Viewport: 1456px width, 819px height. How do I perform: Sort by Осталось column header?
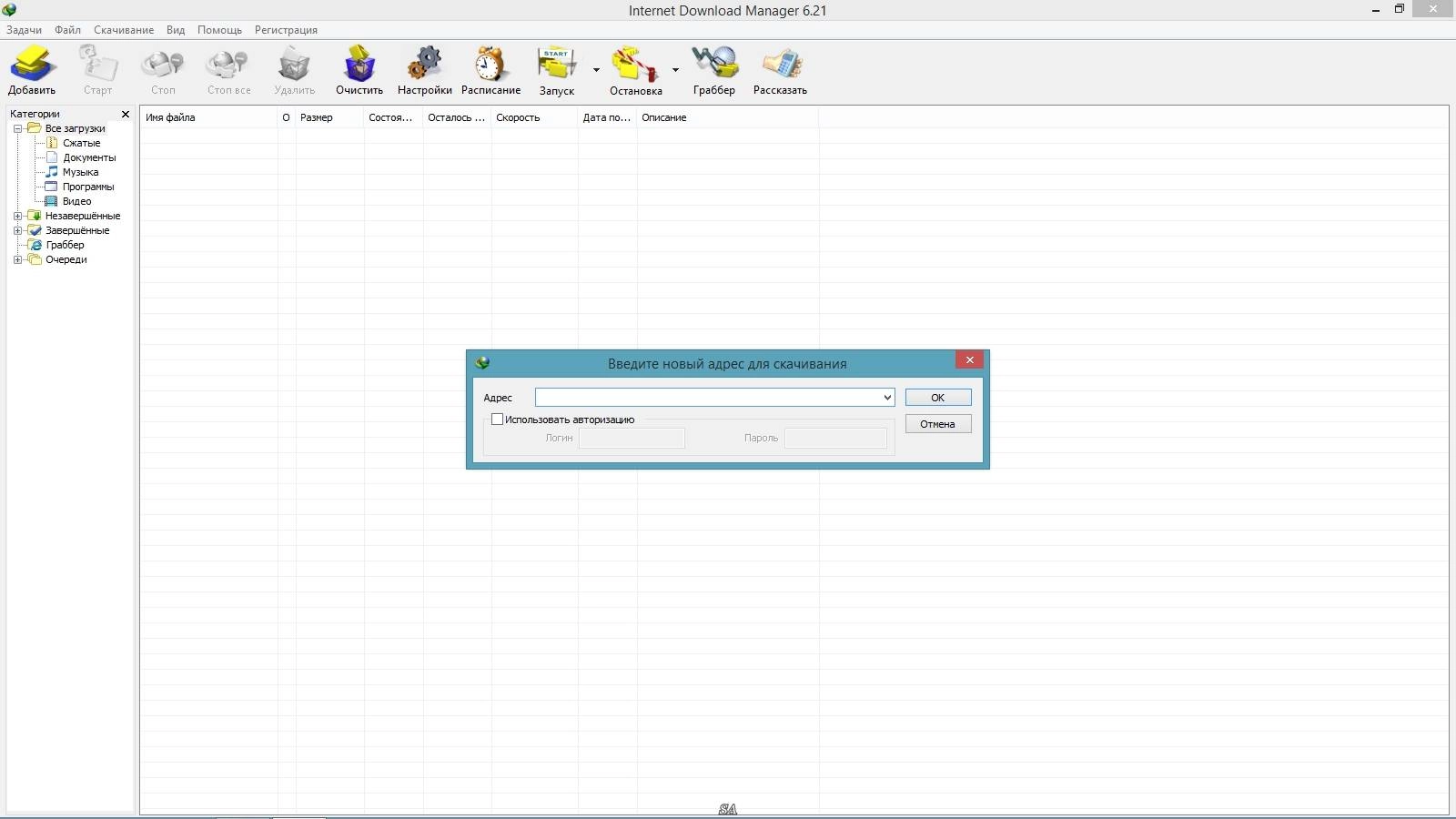tap(457, 117)
